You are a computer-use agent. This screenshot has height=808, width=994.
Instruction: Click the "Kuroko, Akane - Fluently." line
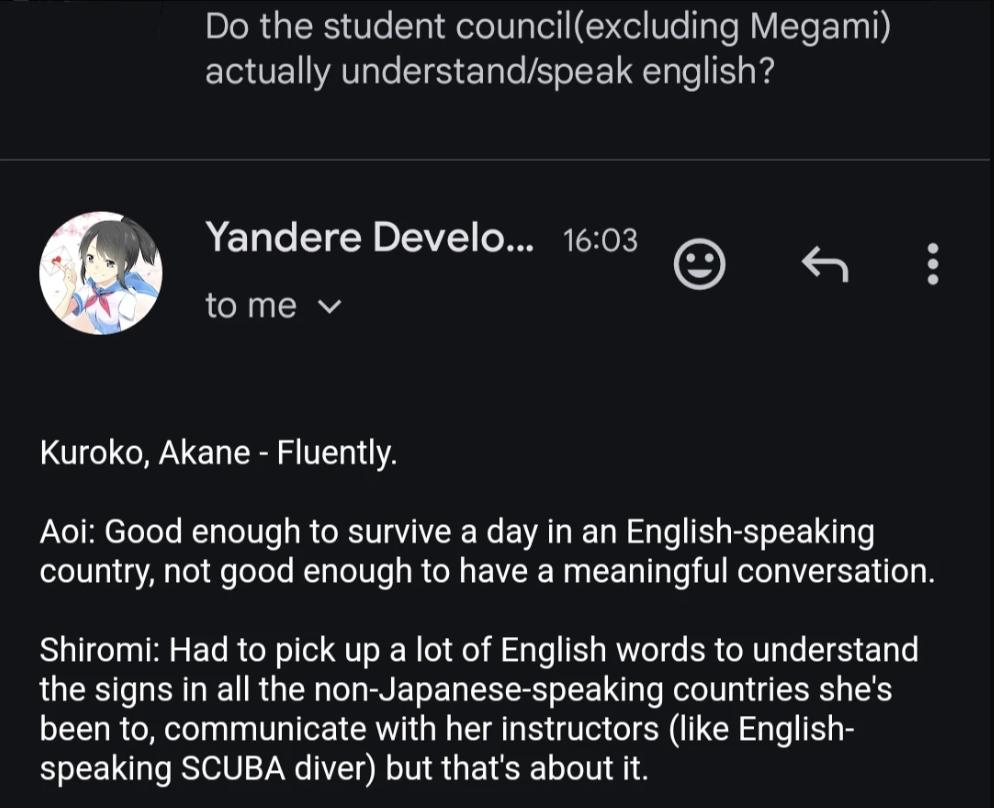[x=219, y=453]
